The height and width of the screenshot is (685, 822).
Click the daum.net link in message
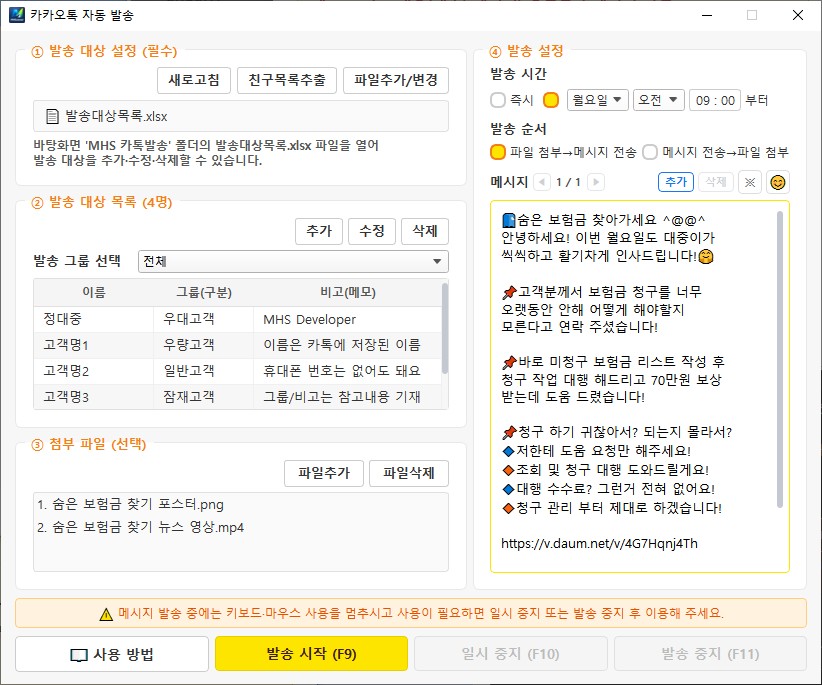coord(599,543)
